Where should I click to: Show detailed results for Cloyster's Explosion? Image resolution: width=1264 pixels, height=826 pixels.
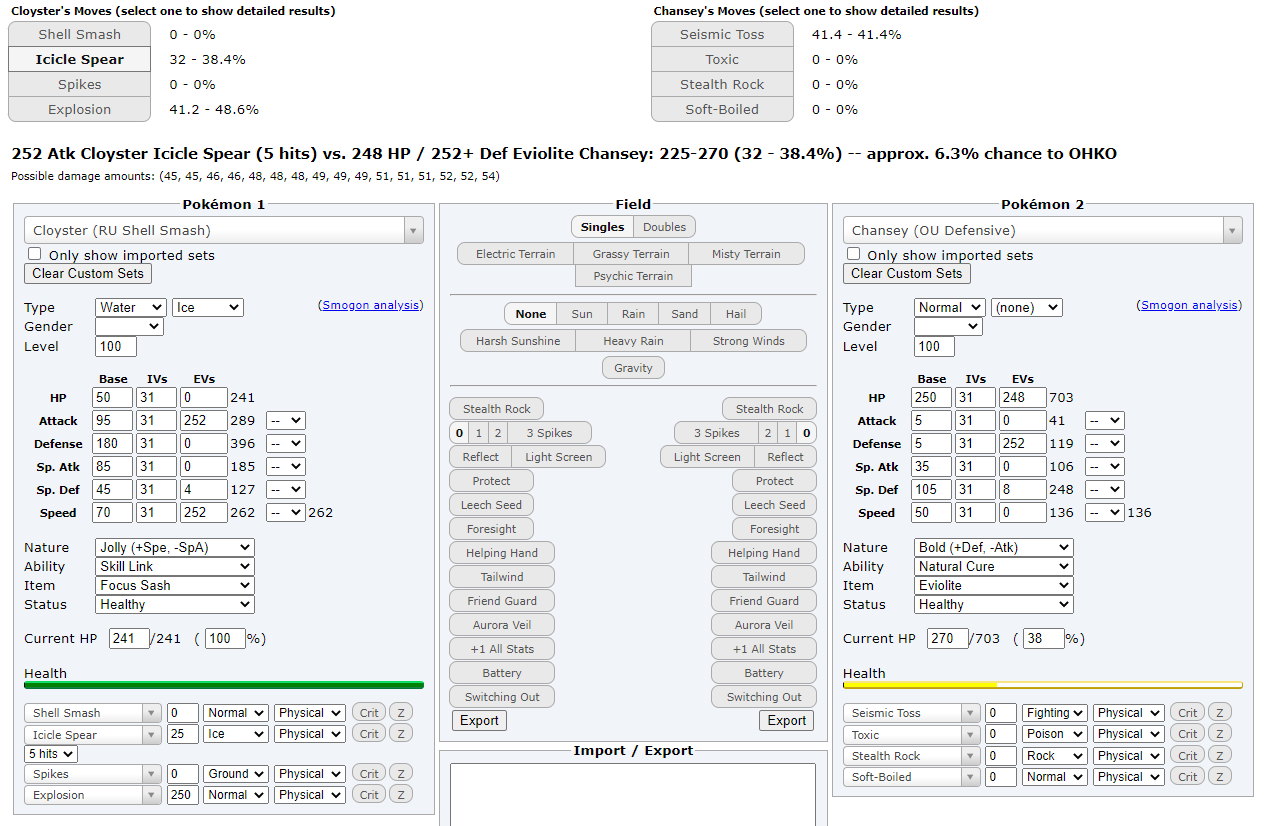click(x=79, y=109)
